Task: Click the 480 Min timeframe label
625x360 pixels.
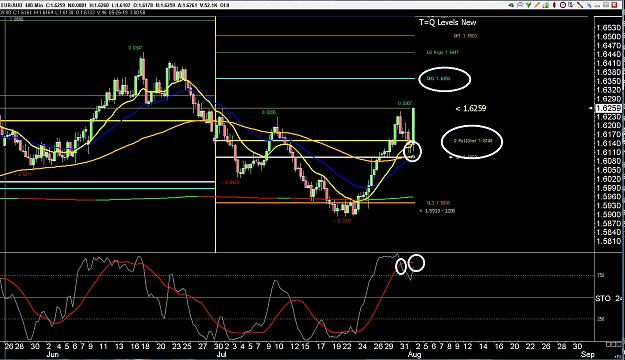Action: [x=33, y=5]
